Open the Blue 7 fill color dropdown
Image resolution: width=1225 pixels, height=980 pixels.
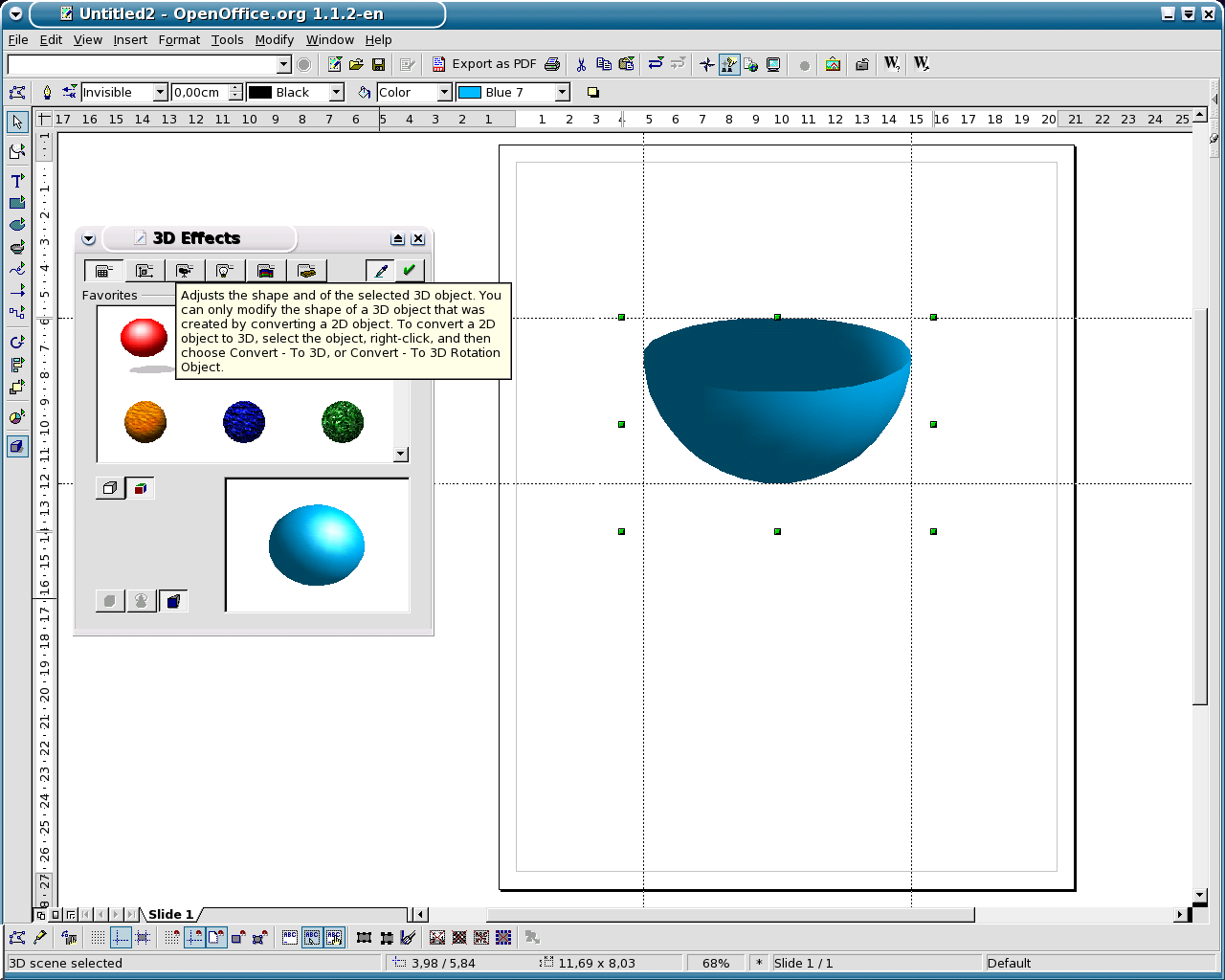560,92
